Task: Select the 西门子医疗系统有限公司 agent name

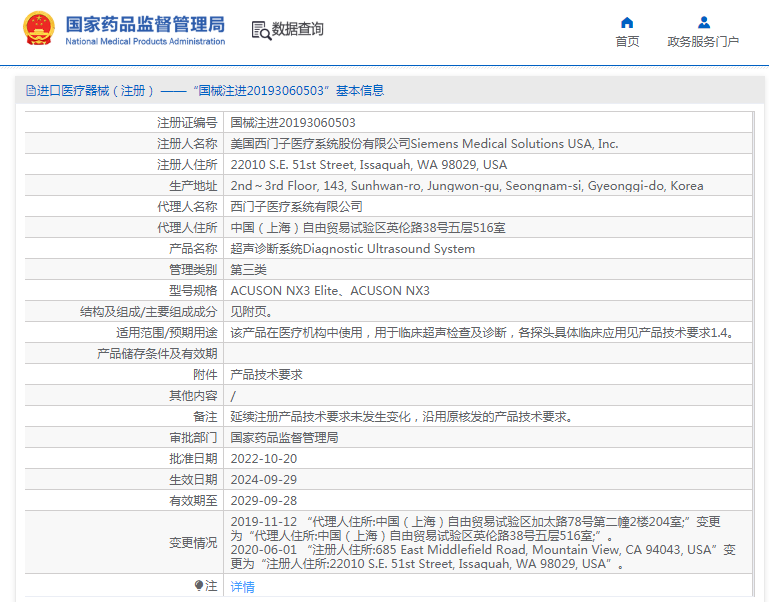Action: (x=296, y=207)
